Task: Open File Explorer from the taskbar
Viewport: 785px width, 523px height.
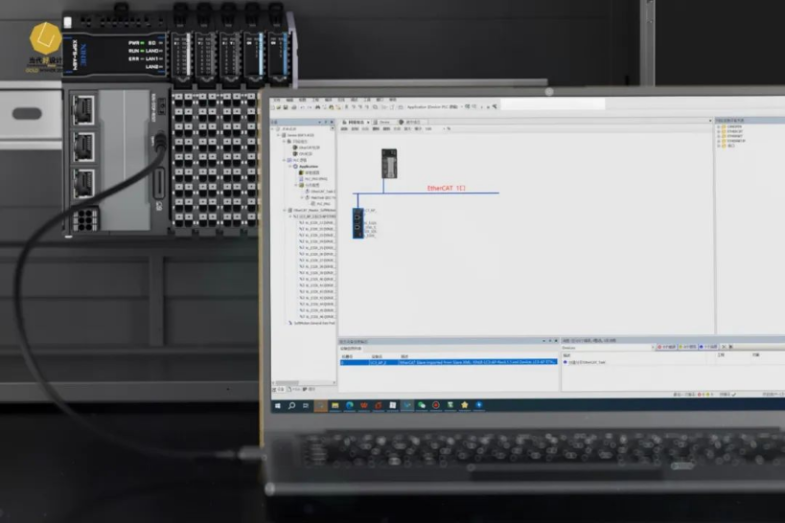Action: (x=335, y=405)
